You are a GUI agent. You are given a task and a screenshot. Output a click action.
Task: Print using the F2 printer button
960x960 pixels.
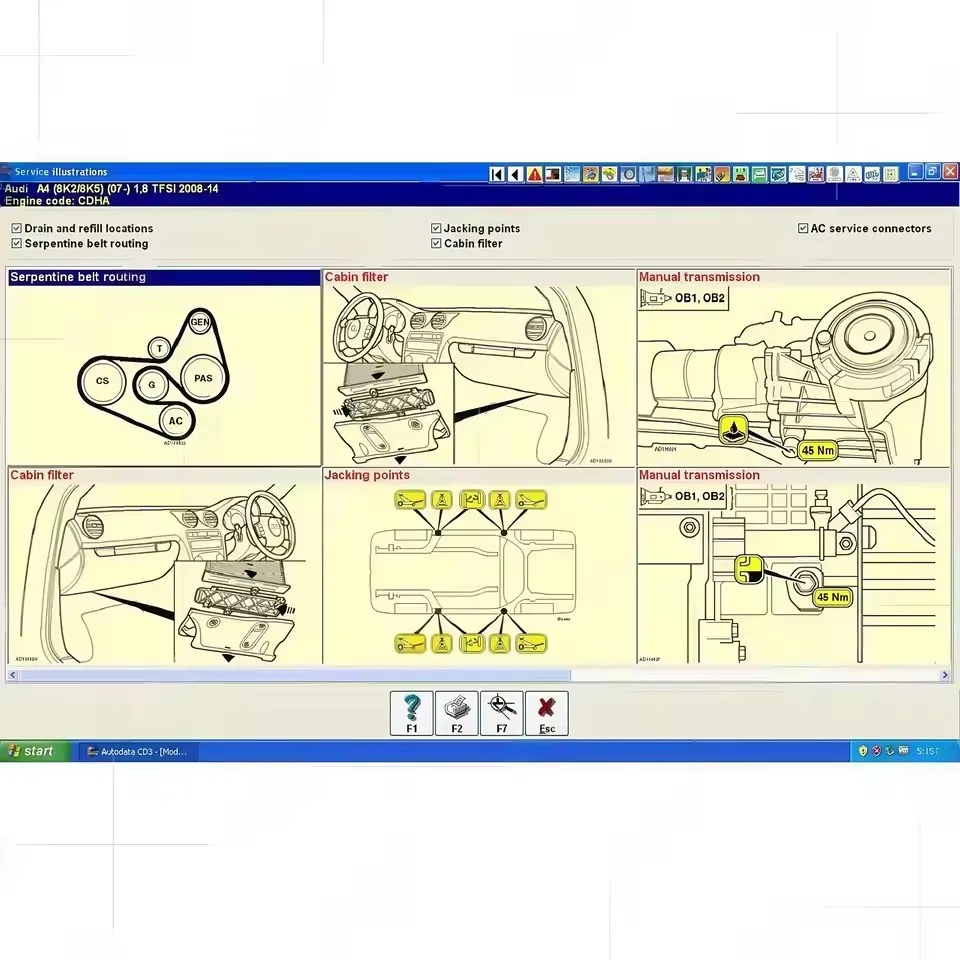click(x=457, y=713)
